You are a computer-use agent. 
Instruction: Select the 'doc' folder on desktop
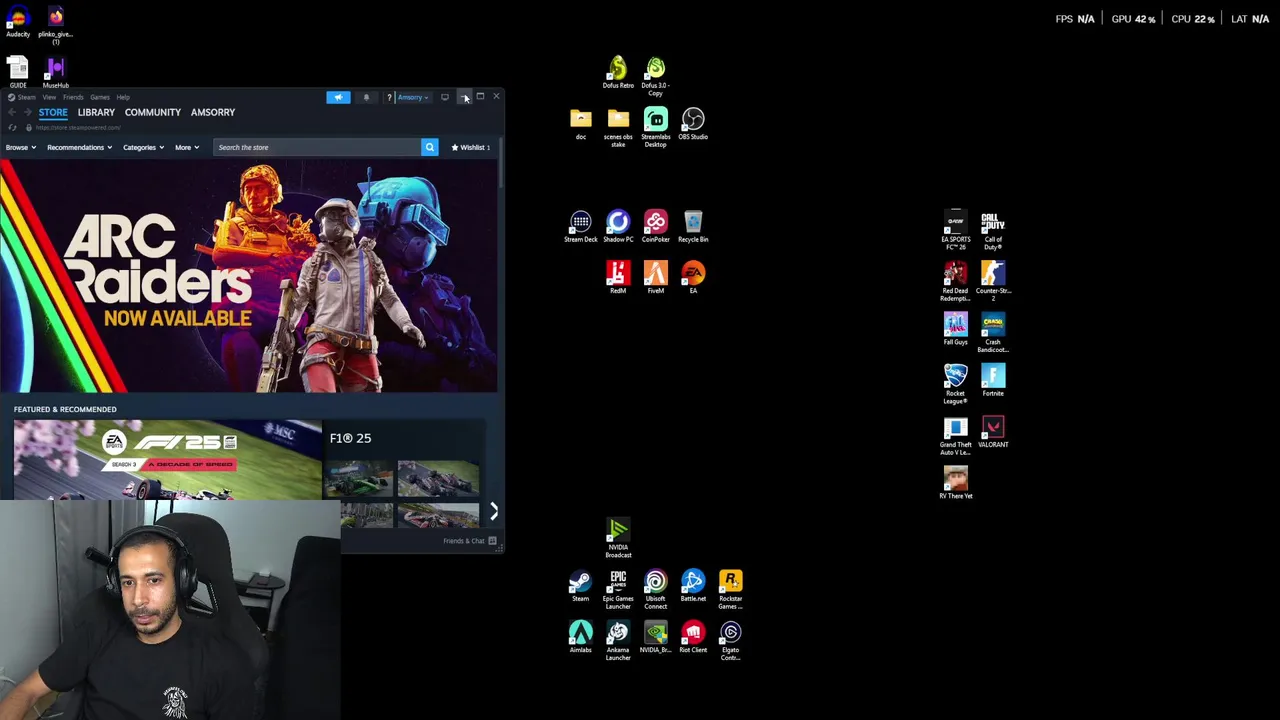tap(580, 124)
